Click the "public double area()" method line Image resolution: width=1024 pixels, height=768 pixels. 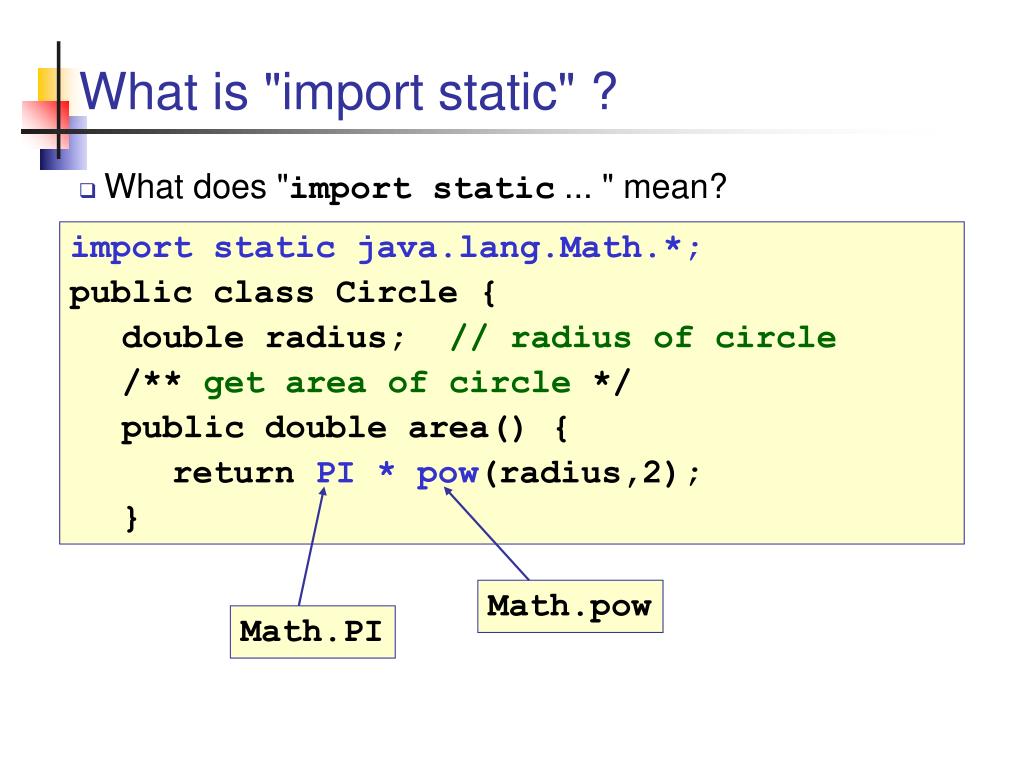344,428
